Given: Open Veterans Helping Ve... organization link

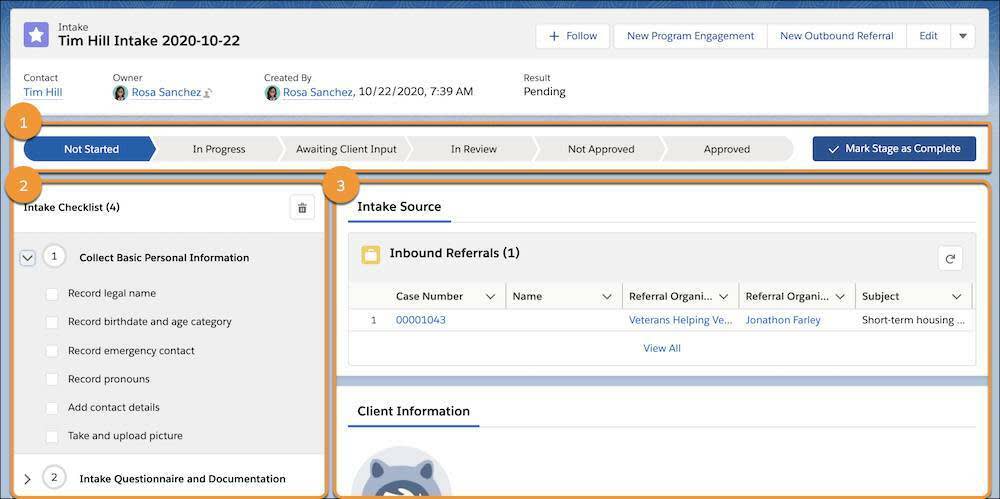Looking at the screenshot, I should tap(680, 320).
